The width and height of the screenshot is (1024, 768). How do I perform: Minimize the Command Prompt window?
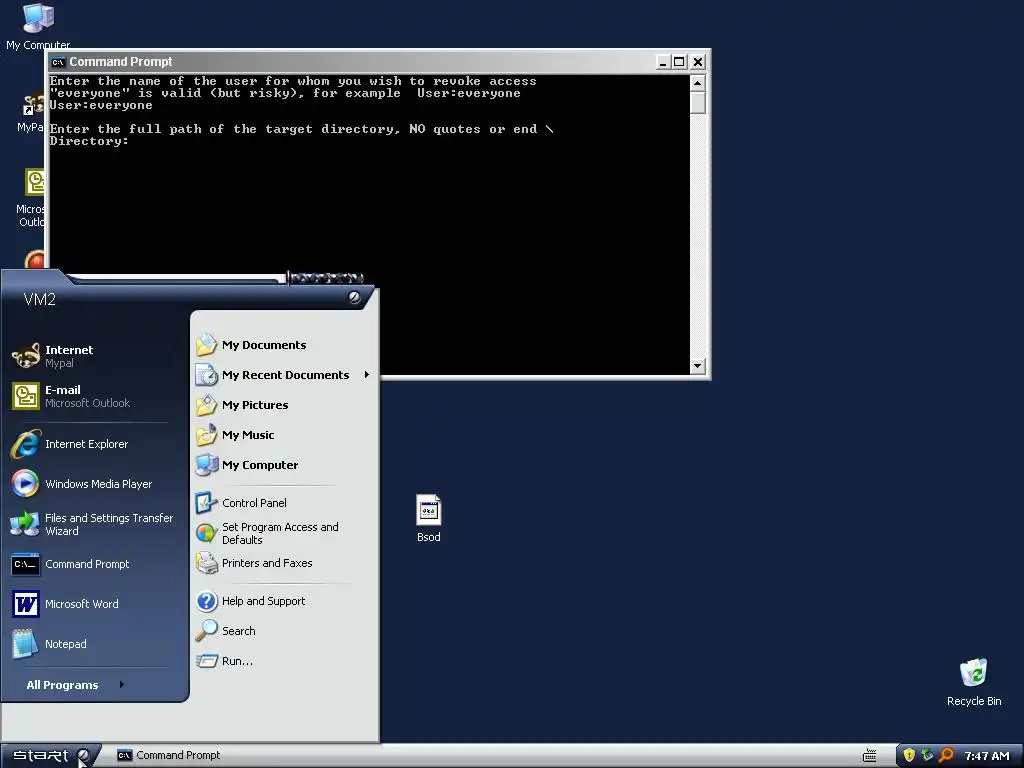[x=663, y=62]
